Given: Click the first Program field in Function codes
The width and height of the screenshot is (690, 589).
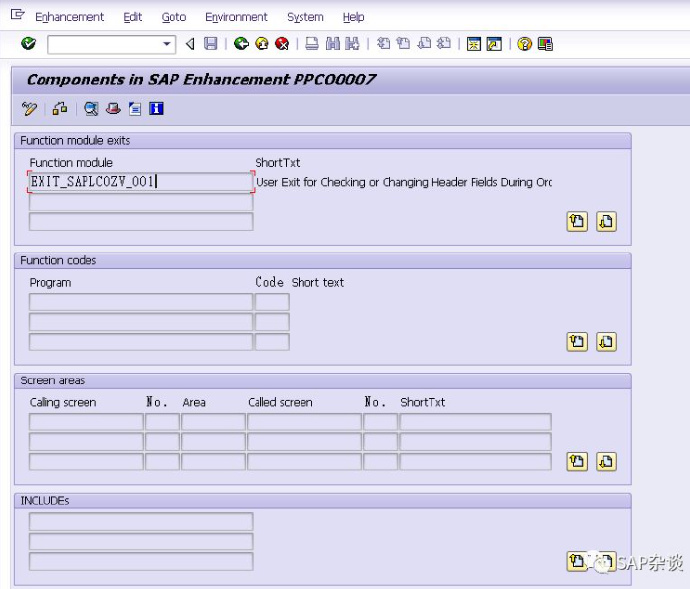Looking at the screenshot, I should (x=141, y=302).
